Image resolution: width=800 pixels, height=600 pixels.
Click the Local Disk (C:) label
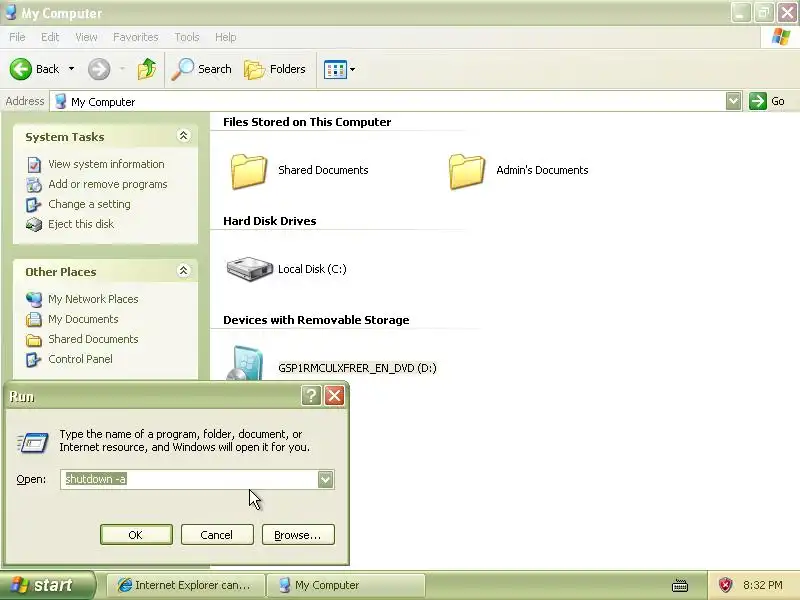(312, 269)
